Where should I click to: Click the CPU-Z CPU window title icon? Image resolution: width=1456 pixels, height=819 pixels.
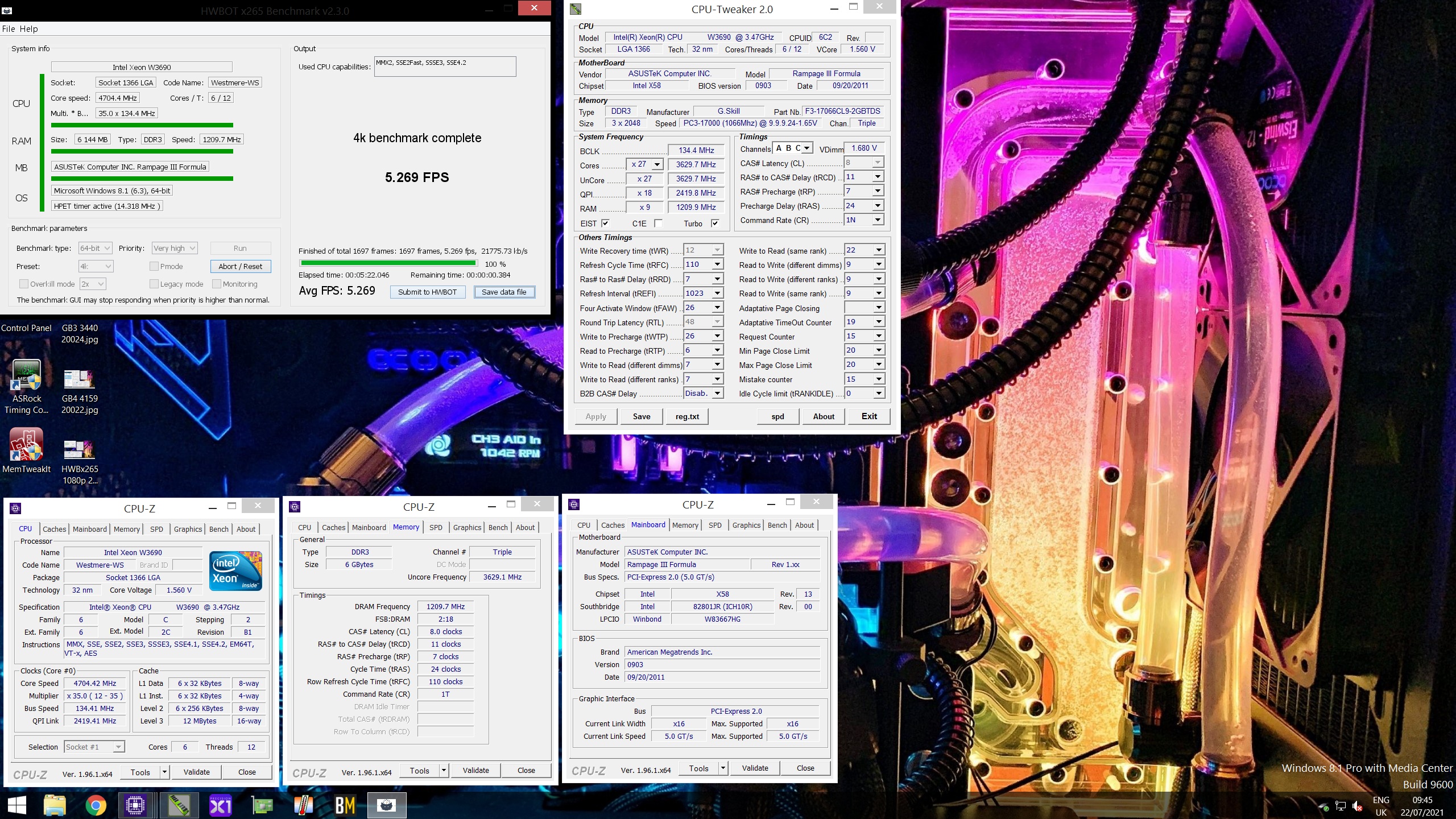[x=15, y=508]
